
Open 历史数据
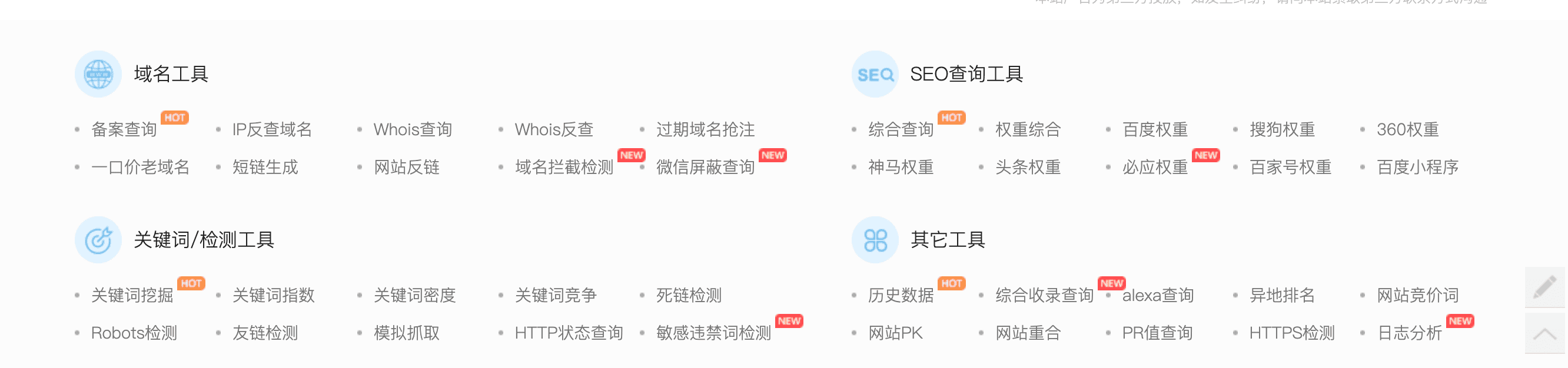[x=901, y=295]
